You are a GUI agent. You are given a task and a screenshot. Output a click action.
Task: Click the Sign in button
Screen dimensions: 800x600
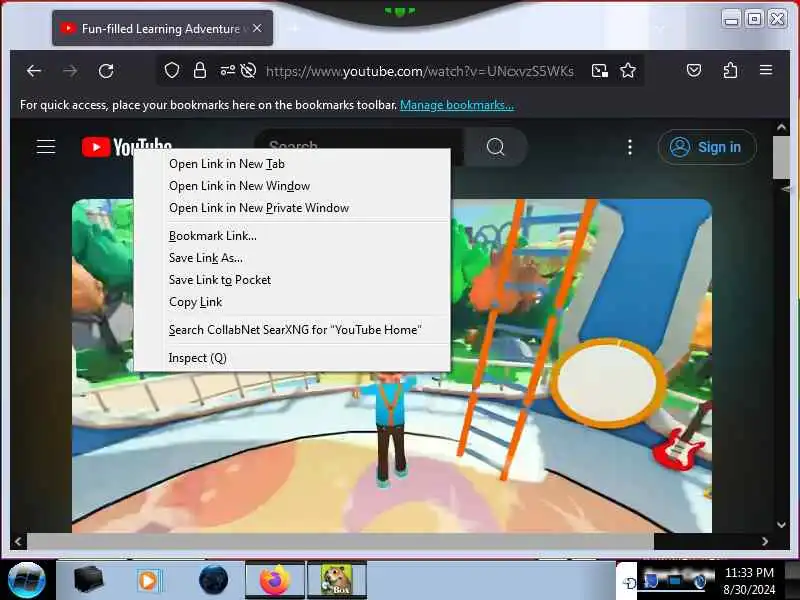click(707, 147)
